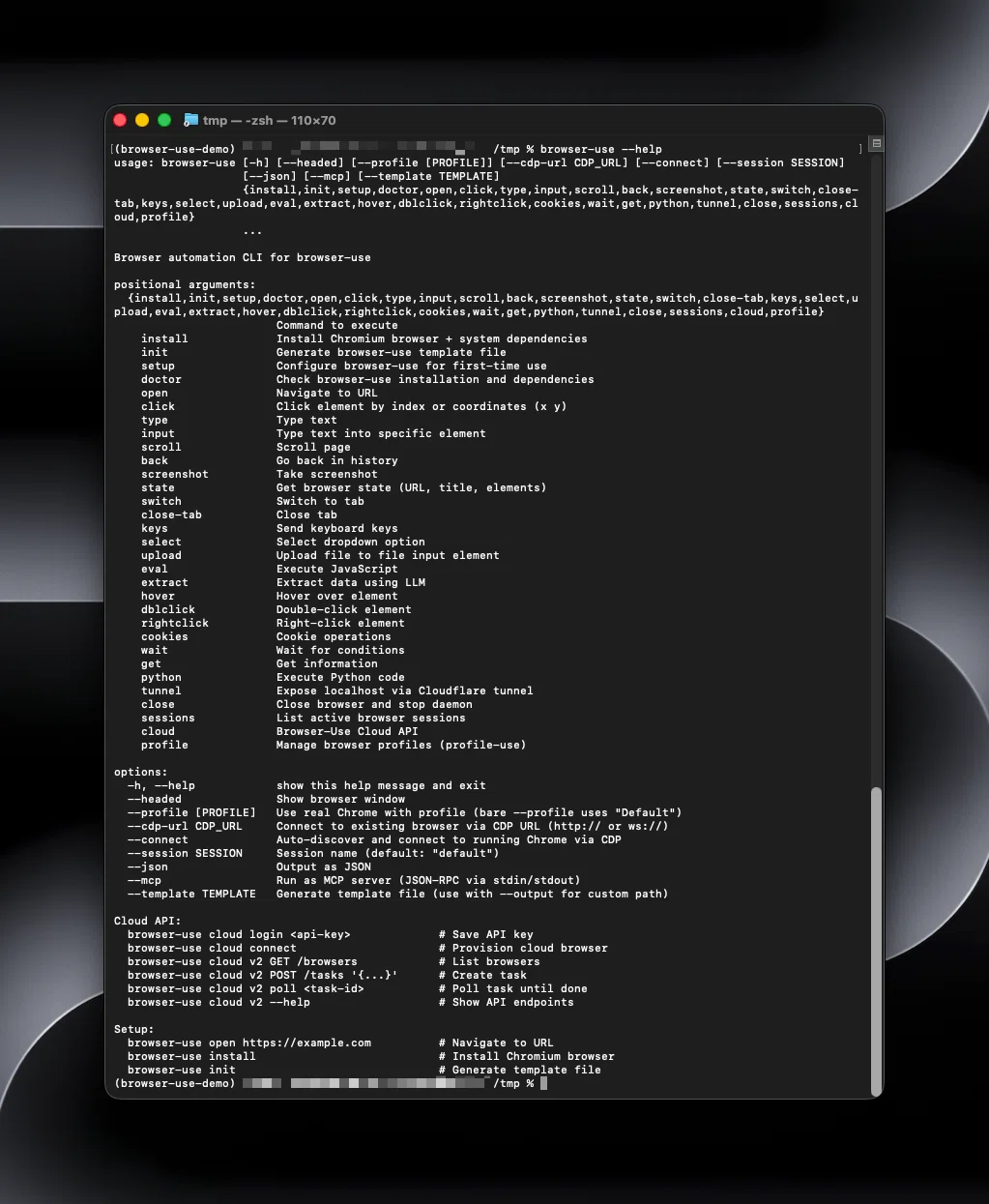Click 'Configure browser-use for first-time use'
Image resolution: width=989 pixels, height=1204 pixels.
point(412,366)
